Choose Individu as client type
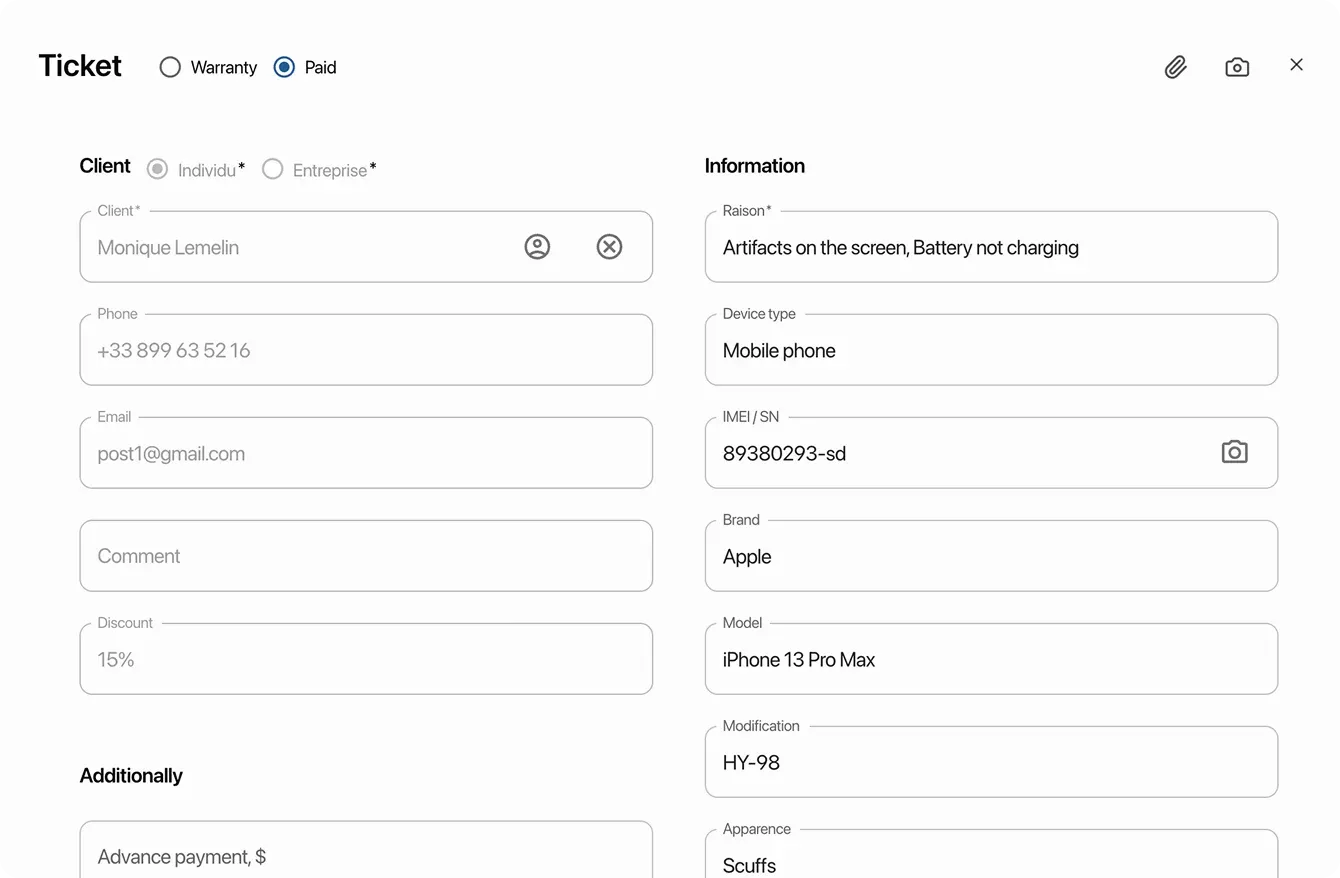 [157, 169]
